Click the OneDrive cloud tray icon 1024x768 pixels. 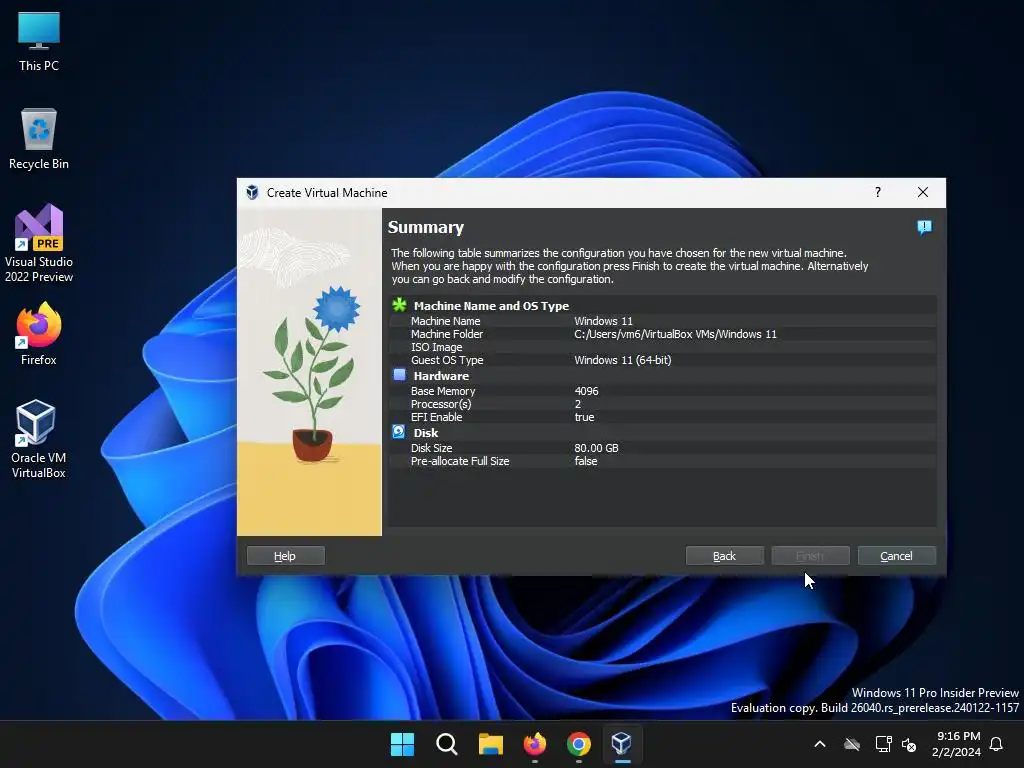click(x=852, y=744)
